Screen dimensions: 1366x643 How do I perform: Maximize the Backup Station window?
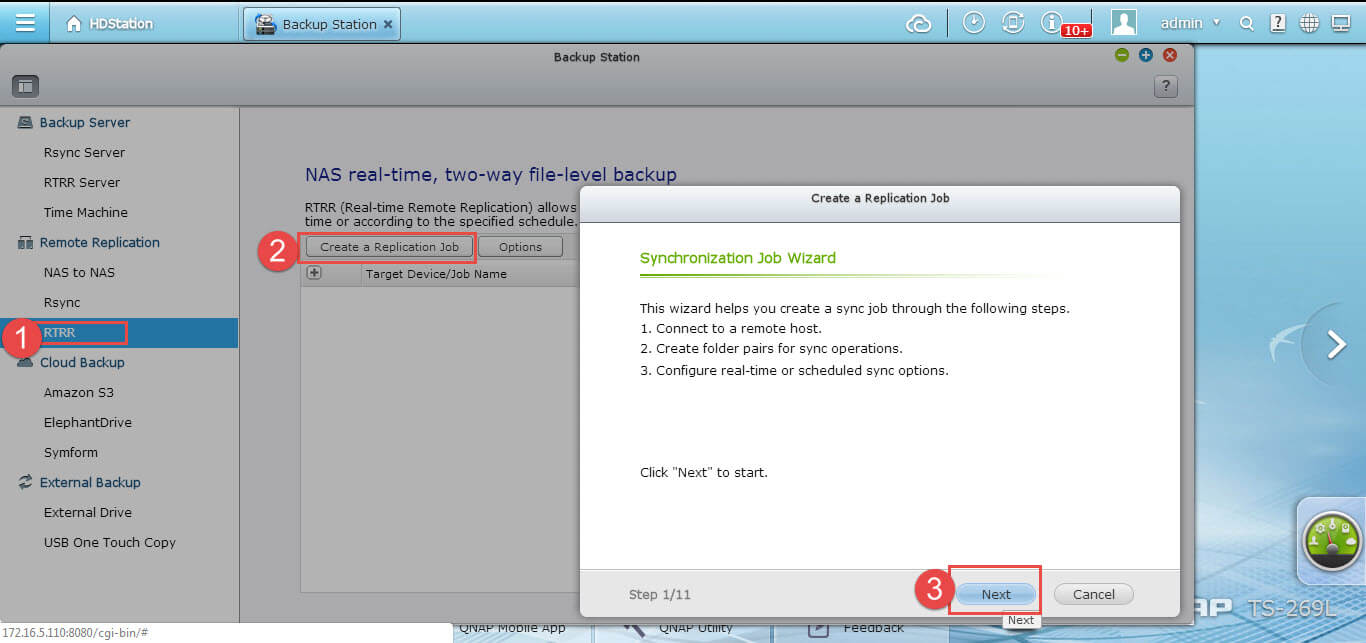[x=1146, y=56]
